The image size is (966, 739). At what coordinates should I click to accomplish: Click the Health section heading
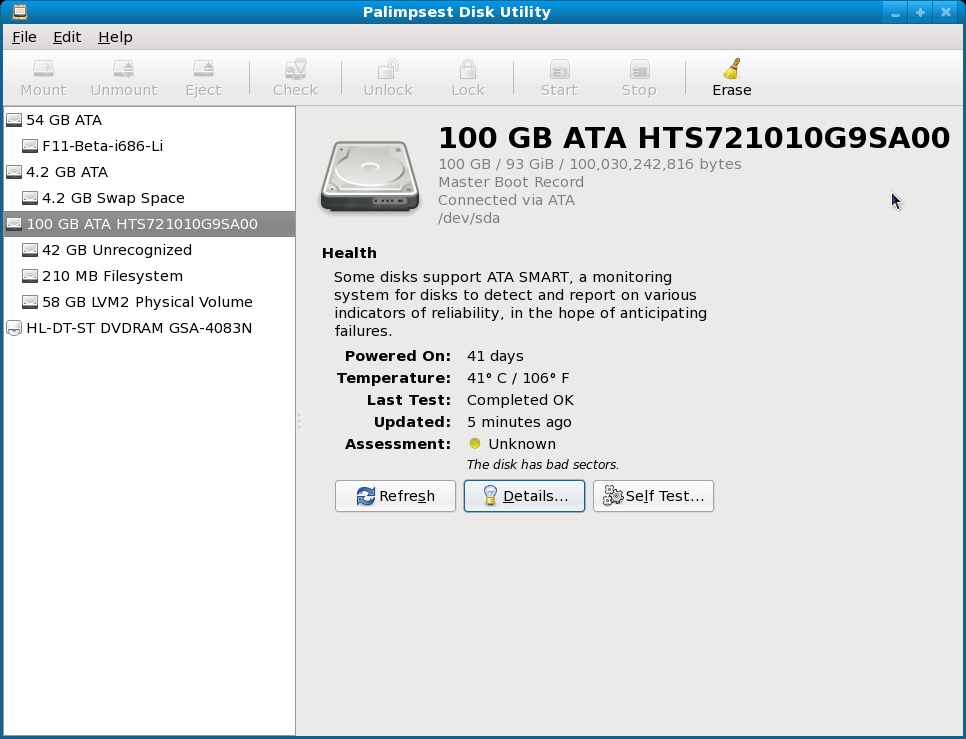(349, 253)
